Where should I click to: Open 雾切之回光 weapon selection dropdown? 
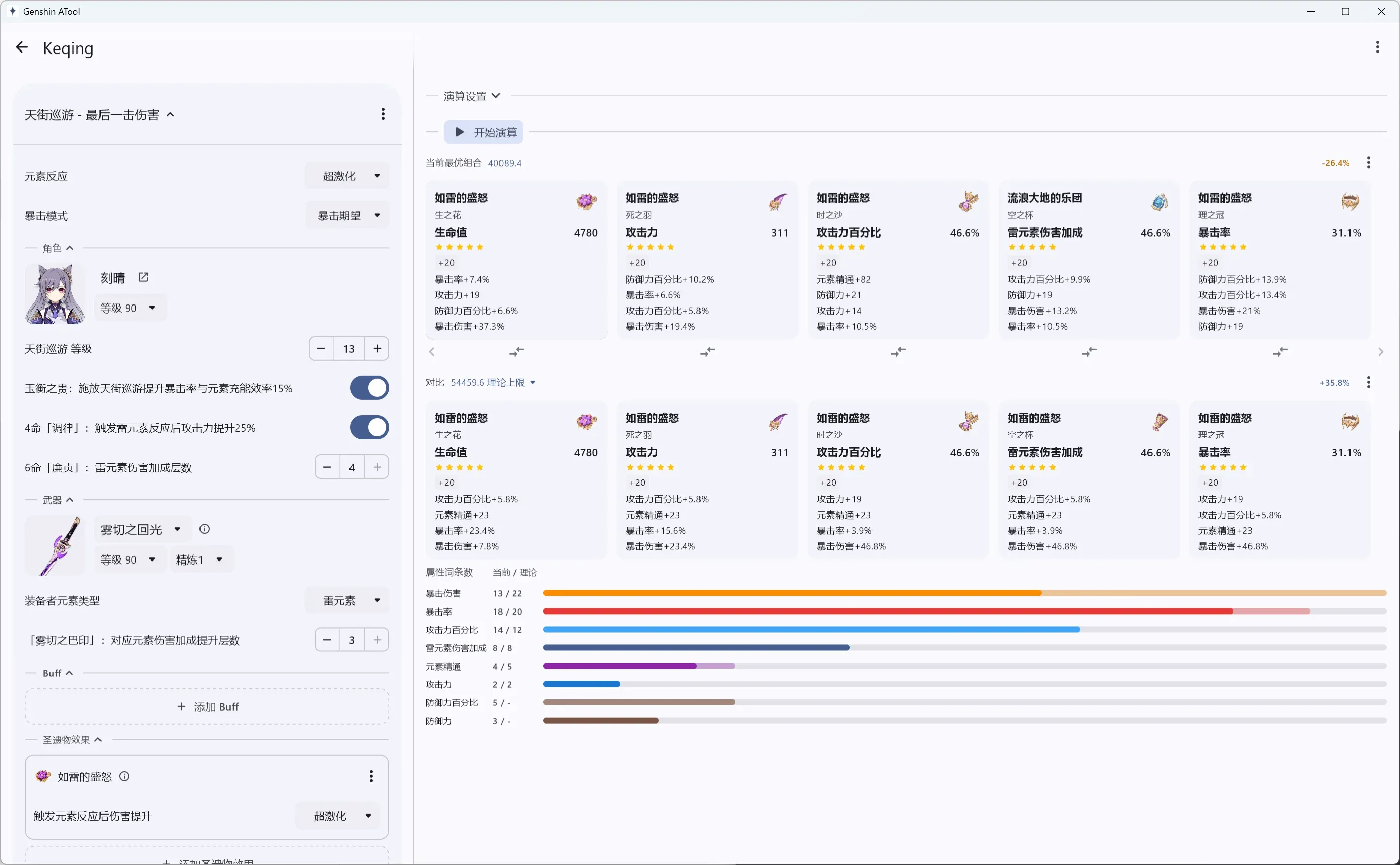(x=142, y=529)
